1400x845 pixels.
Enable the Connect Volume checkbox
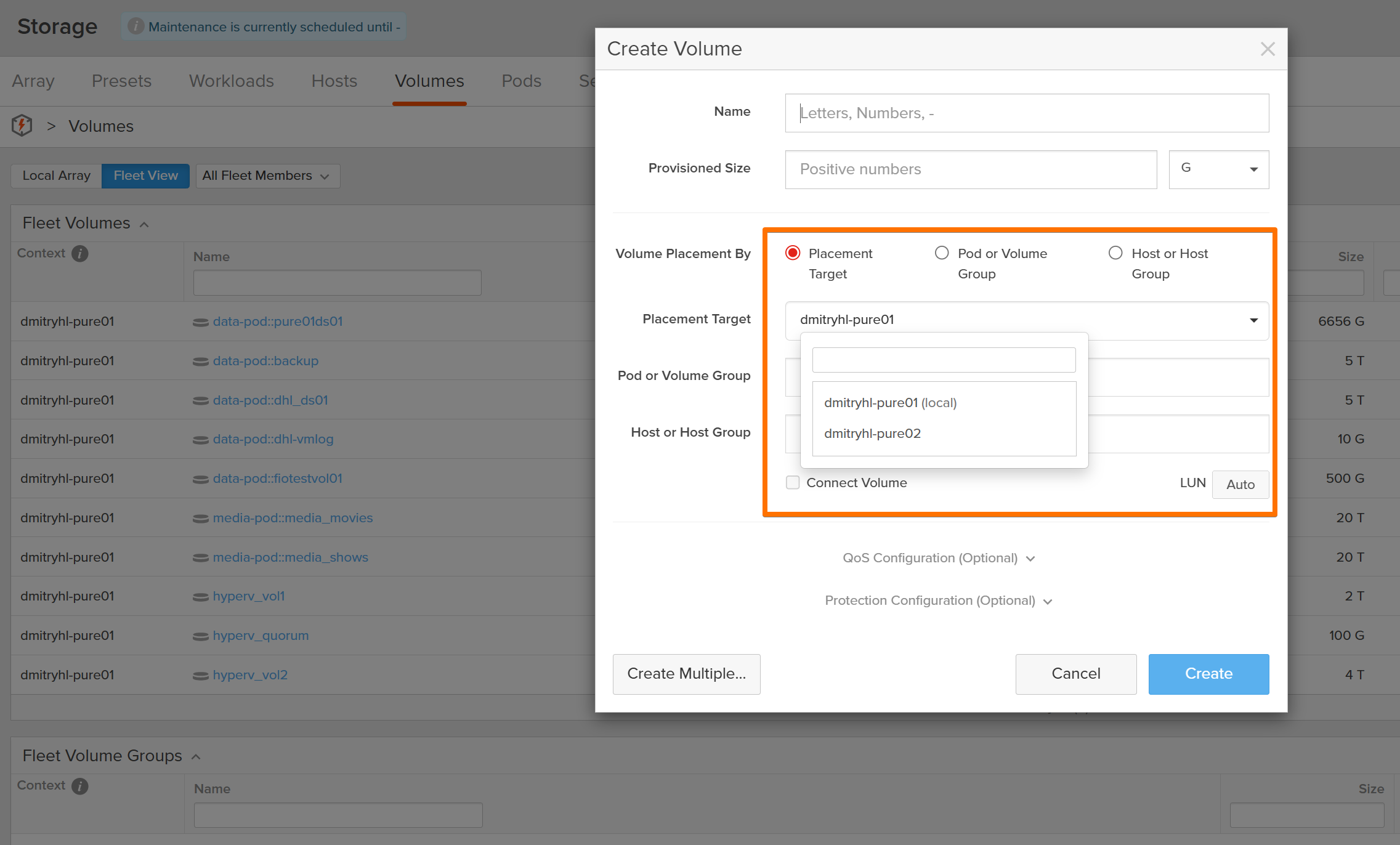click(x=793, y=482)
